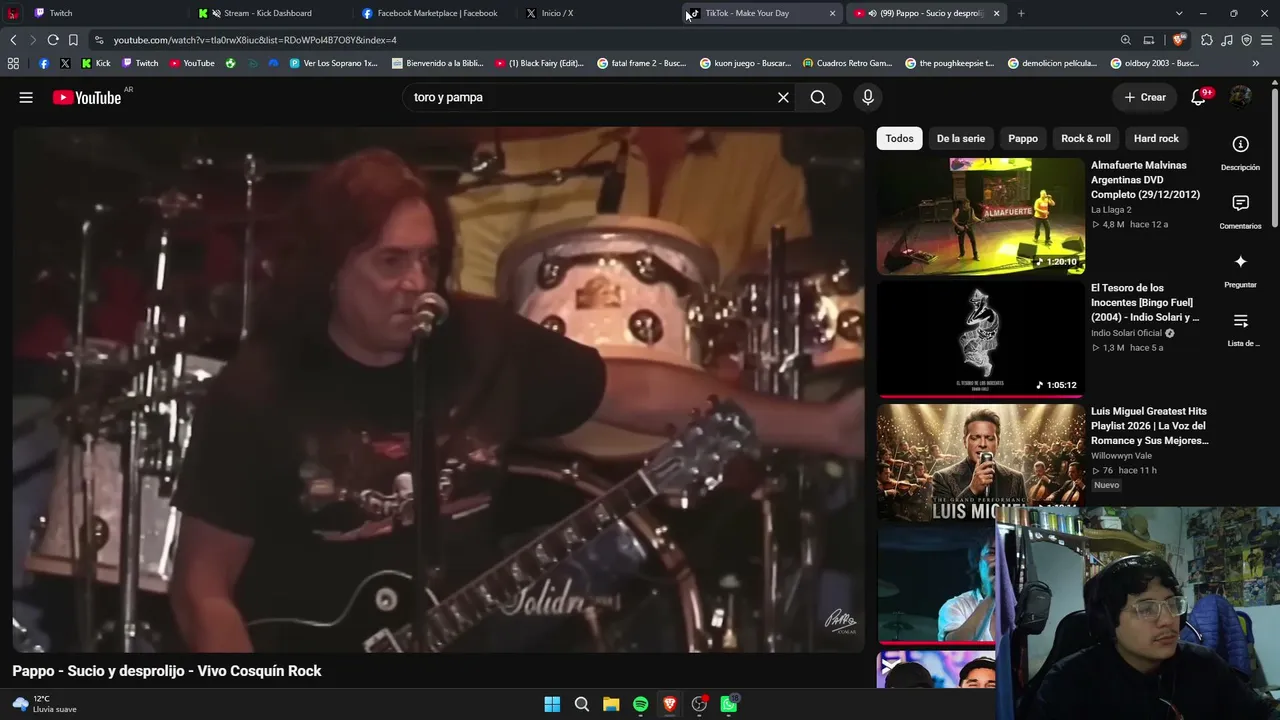Open Windows taskbar search
Viewport: 1280px width, 720px height.
581,704
